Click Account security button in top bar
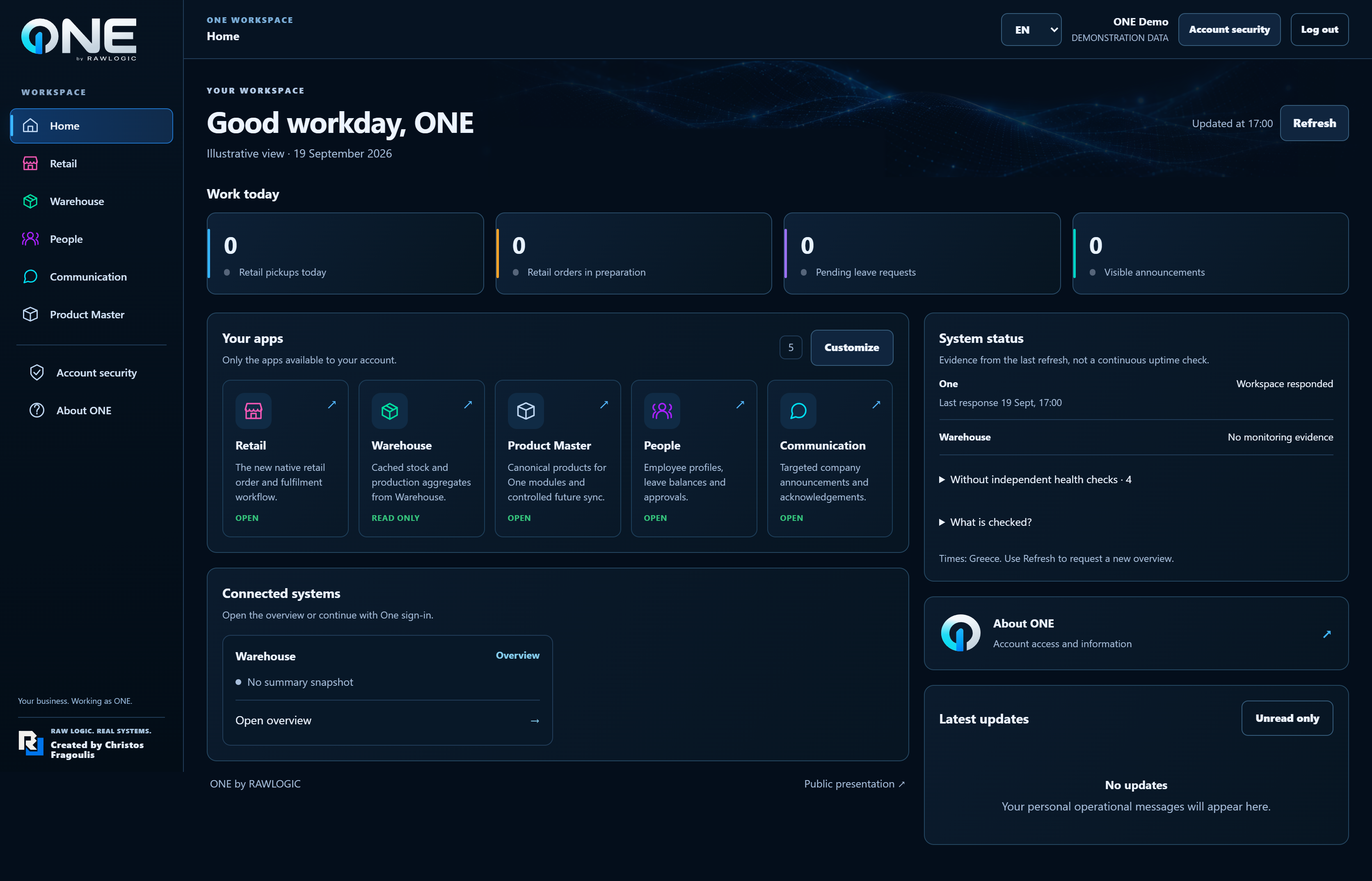 [x=1229, y=30]
